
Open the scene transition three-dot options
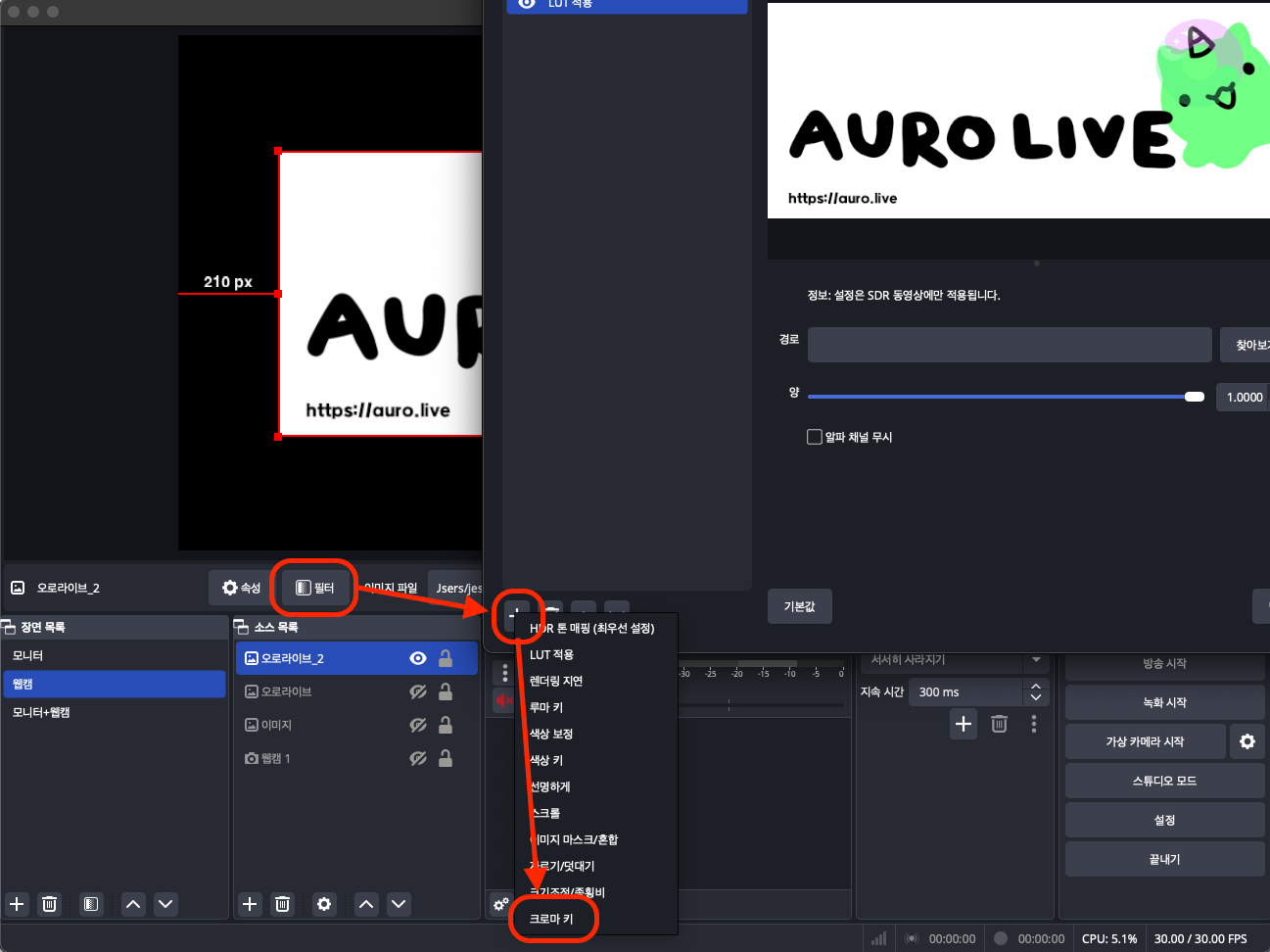point(1034,724)
